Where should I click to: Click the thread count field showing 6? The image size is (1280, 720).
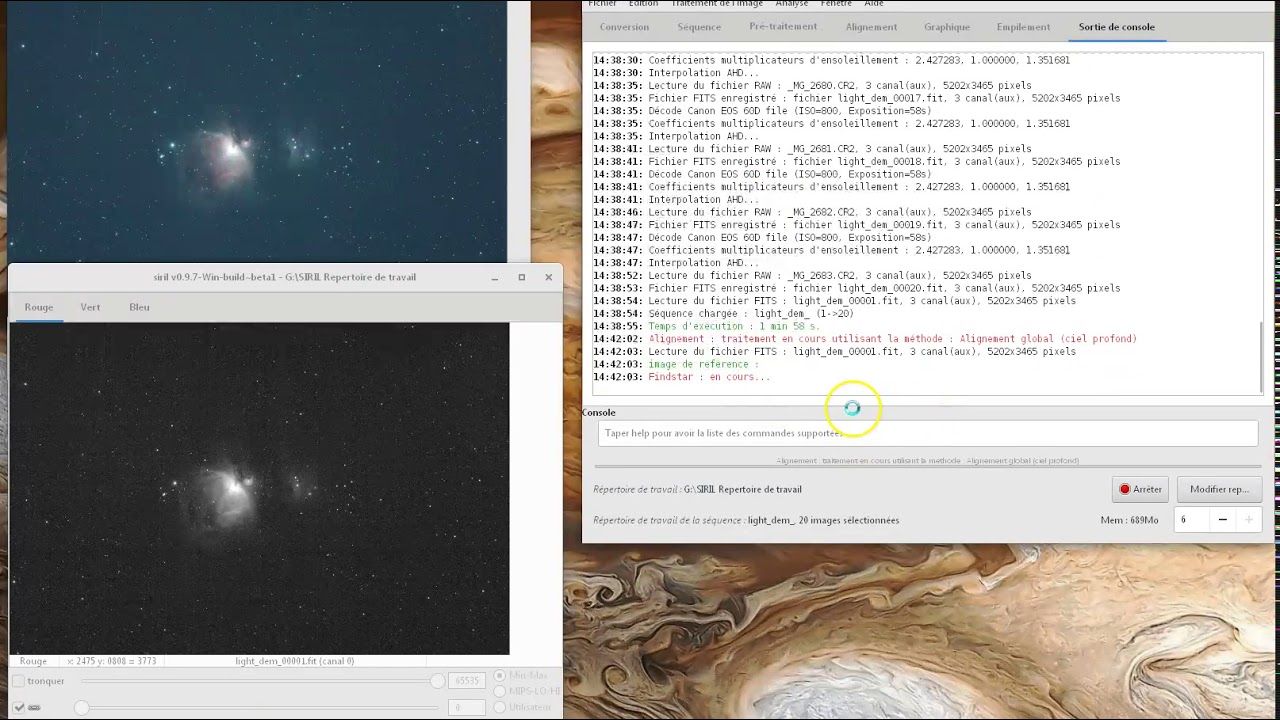click(1192, 520)
